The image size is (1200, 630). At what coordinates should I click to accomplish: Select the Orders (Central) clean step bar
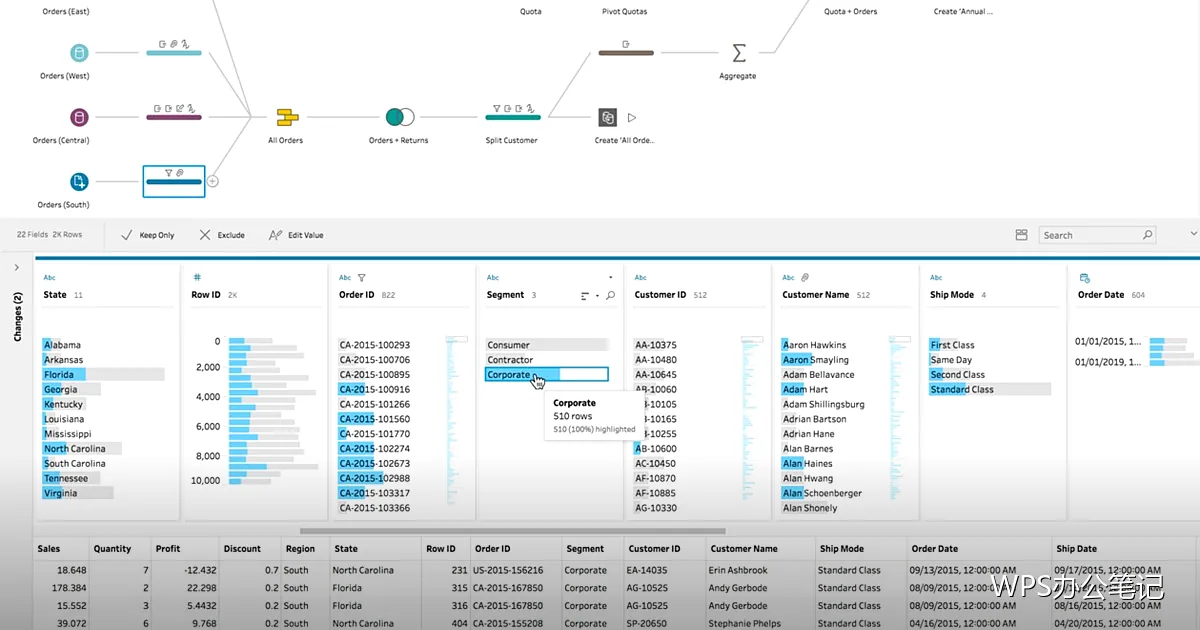click(174, 117)
